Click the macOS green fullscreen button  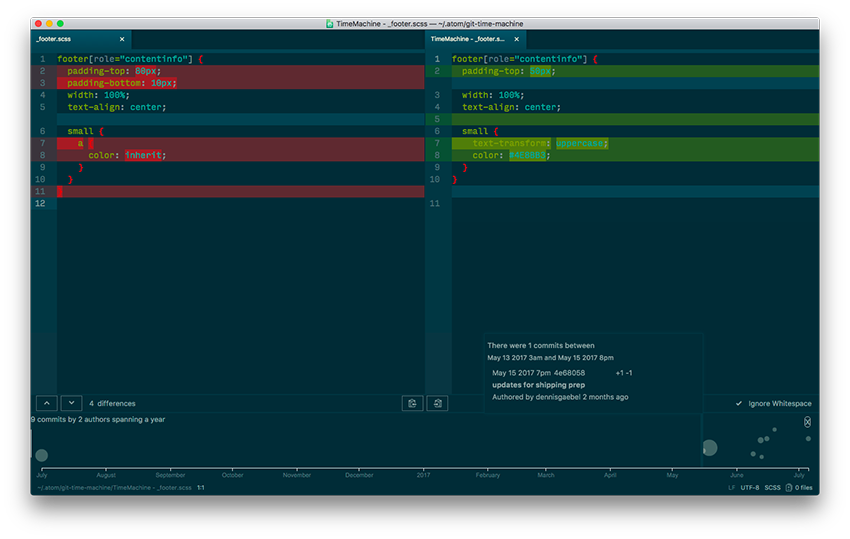[60, 23]
